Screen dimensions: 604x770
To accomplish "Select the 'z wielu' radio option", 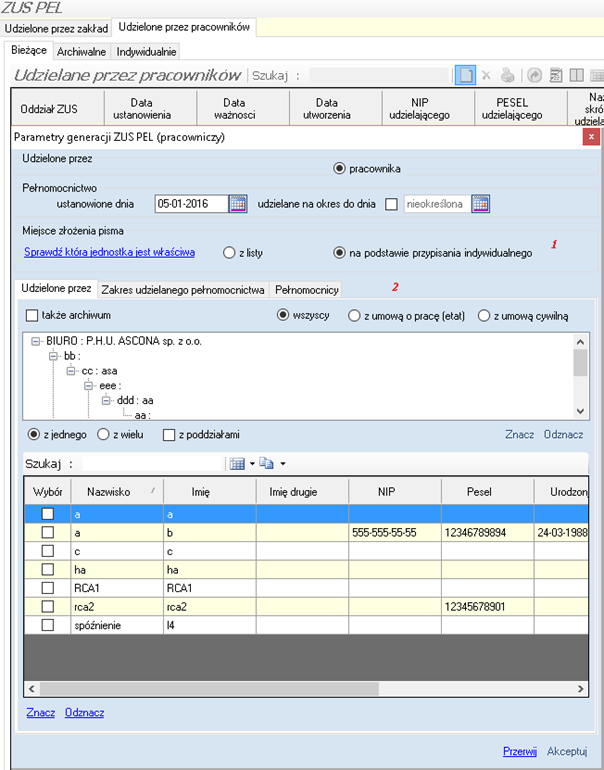I will pyautogui.click(x=103, y=435).
